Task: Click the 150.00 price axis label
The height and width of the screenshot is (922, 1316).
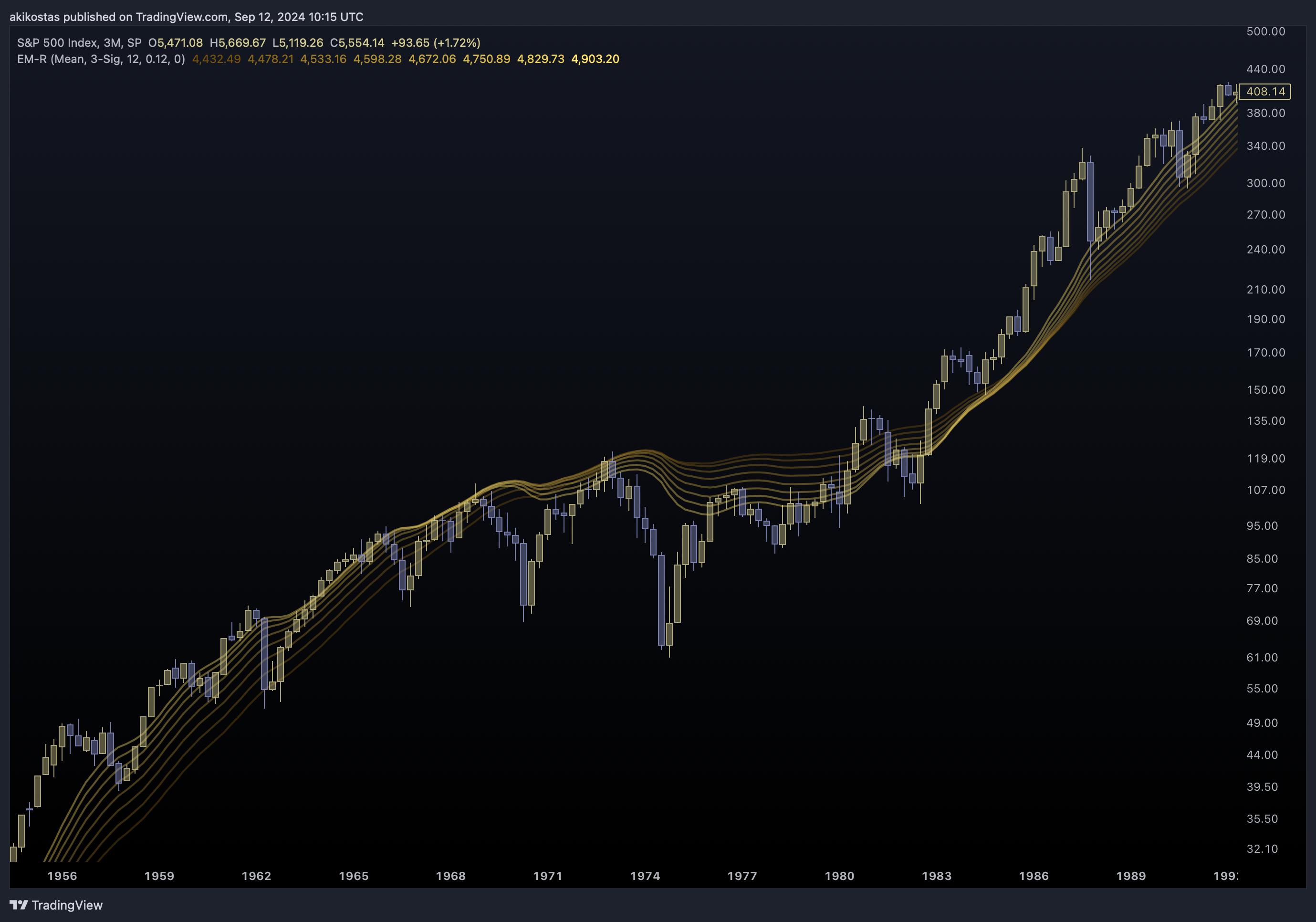Action: click(x=1265, y=390)
